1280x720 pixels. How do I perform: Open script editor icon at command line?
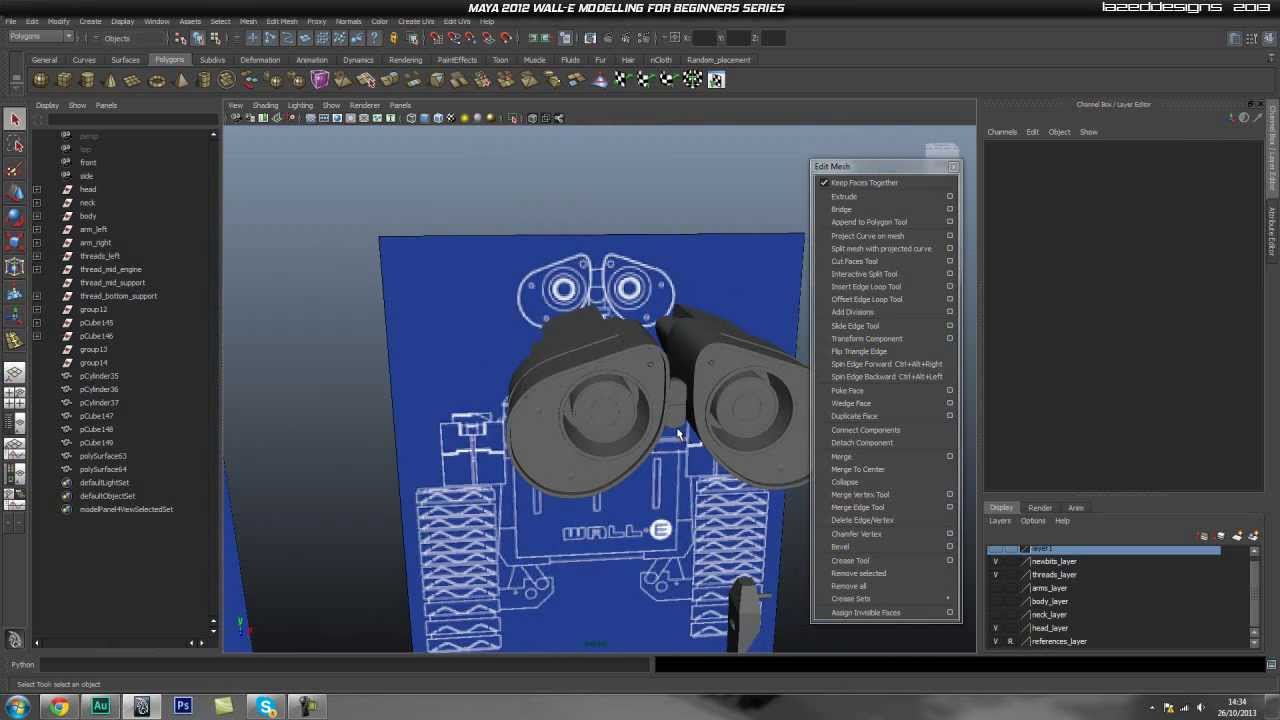1271,664
